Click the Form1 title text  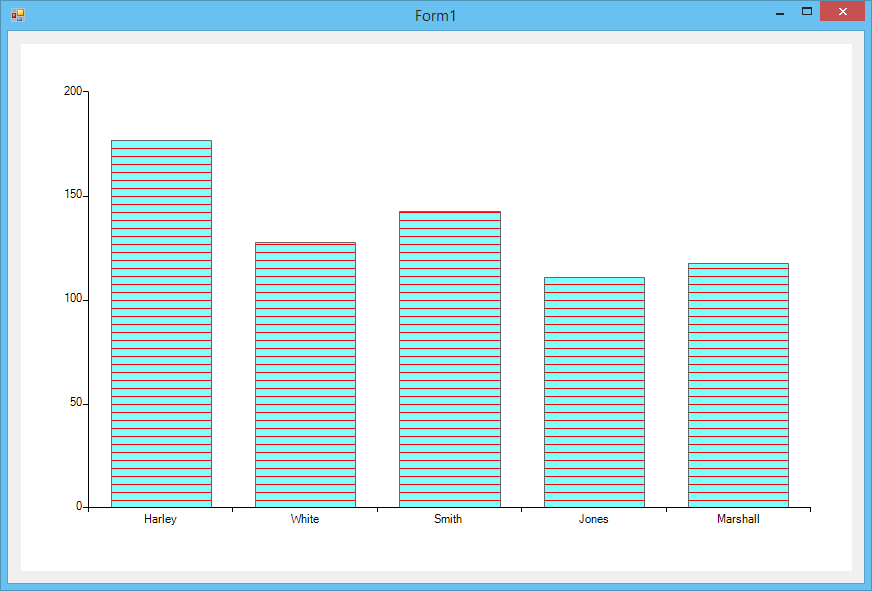pyautogui.click(x=435, y=16)
